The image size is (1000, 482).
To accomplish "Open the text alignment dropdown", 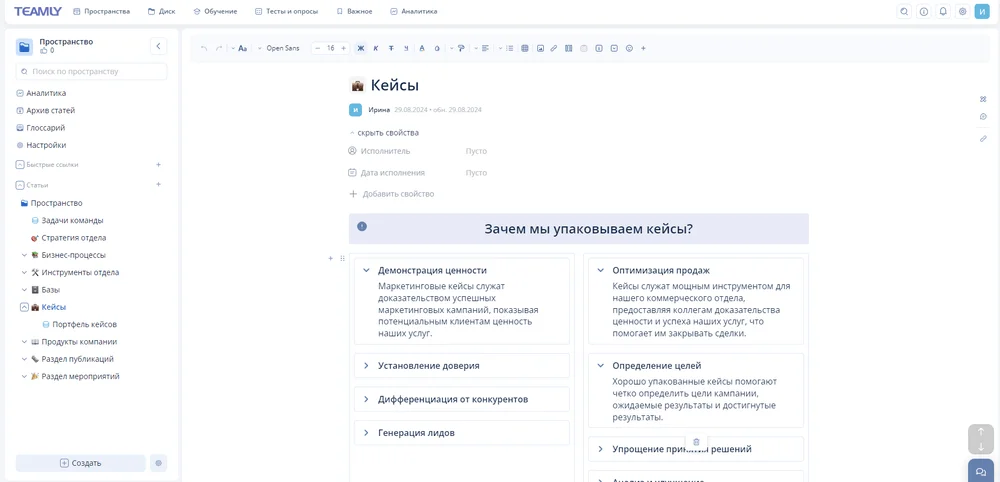I will pos(482,48).
